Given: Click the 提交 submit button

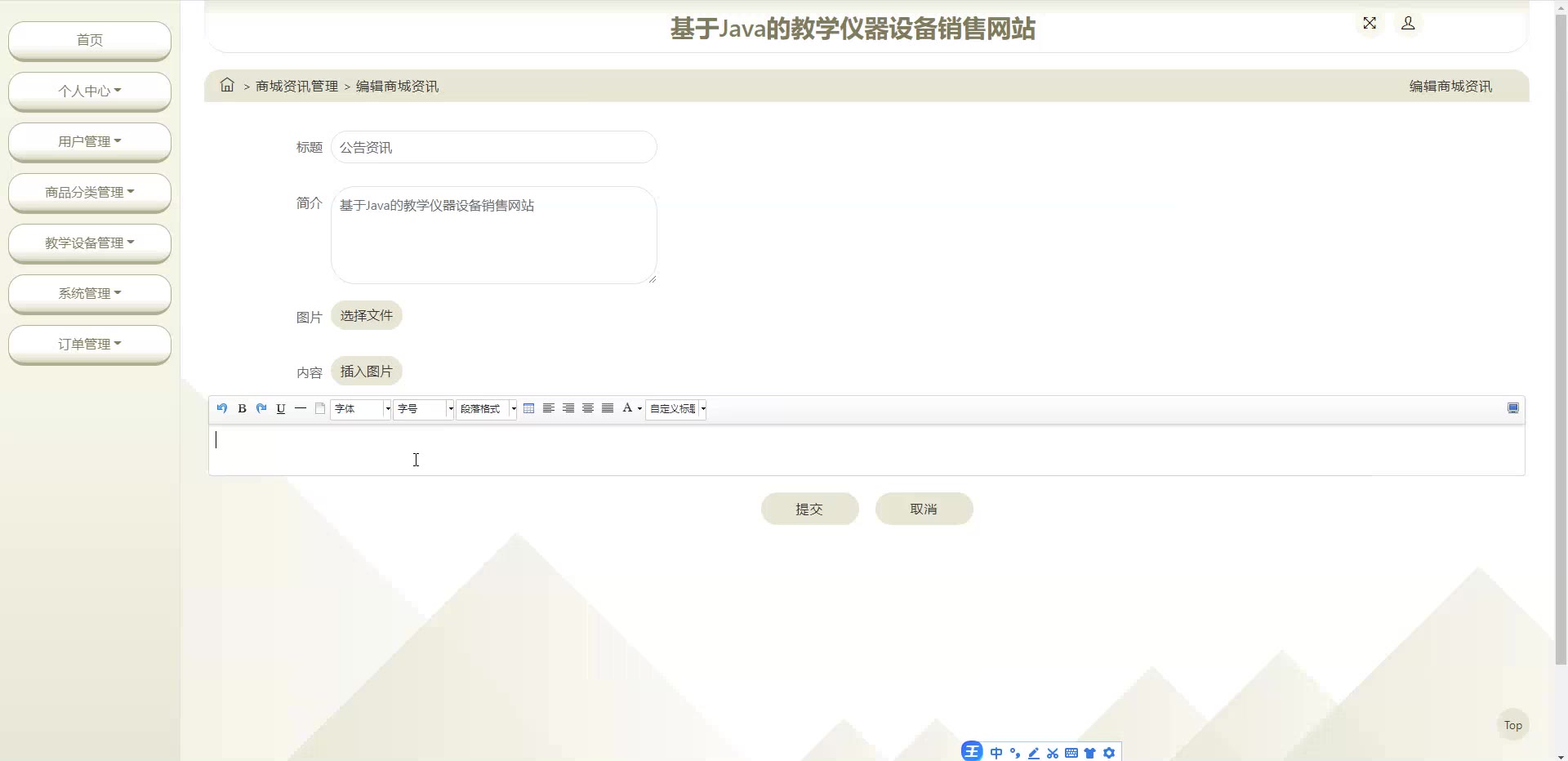Looking at the screenshot, I should [810, 509].
